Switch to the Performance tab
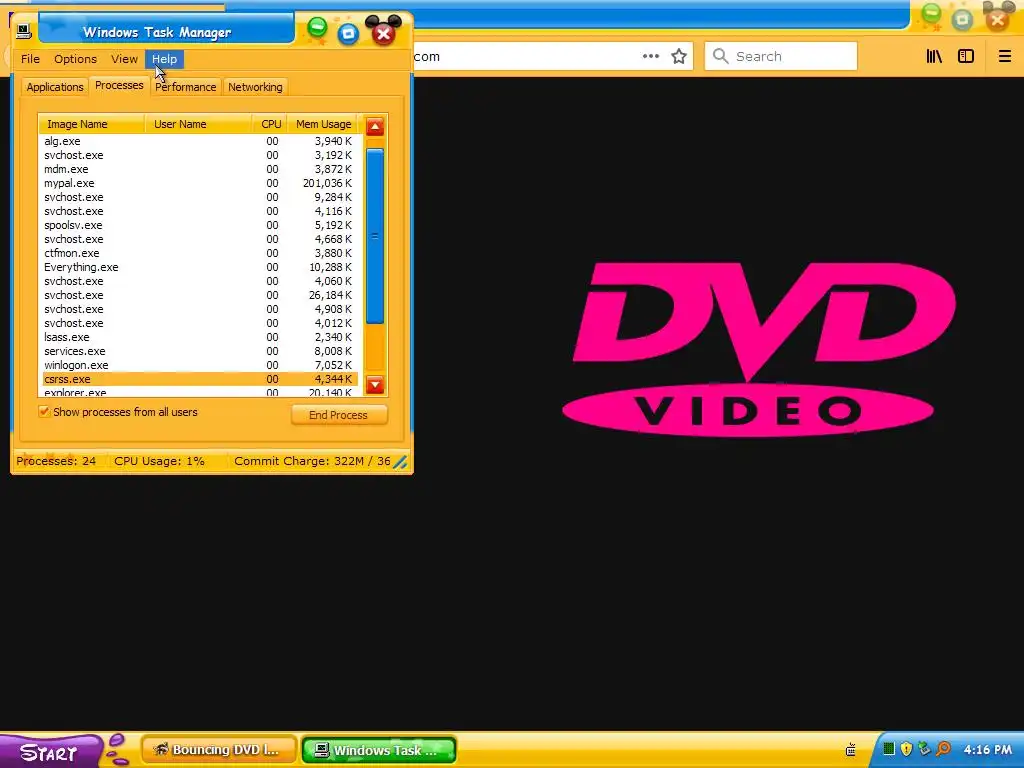Image resolution: width=1024 pixels, height=768 pixels. pyautogui.click(x=185, y=87)
